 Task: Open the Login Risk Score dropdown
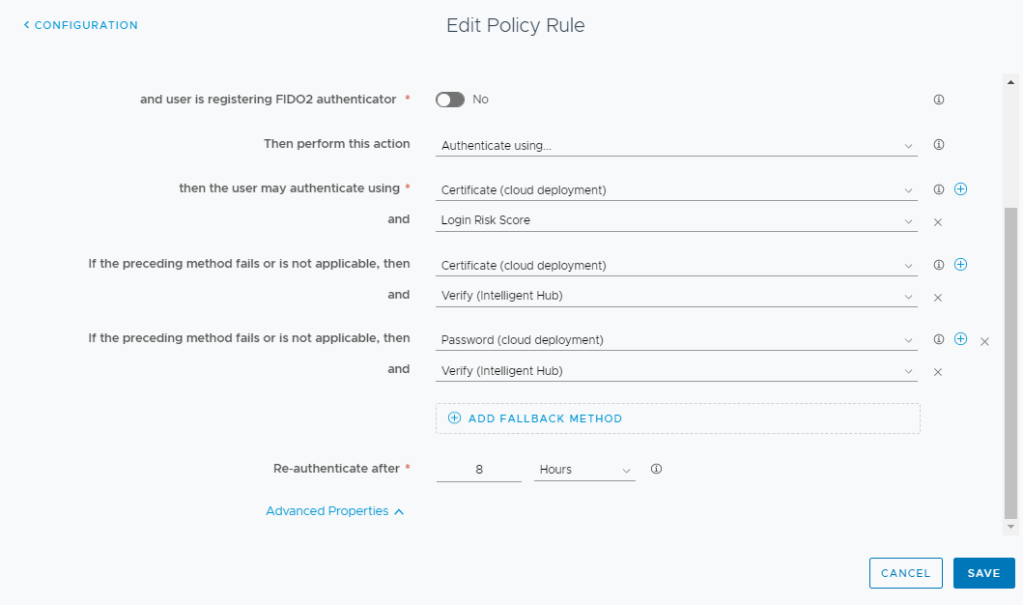click(677, 221)
